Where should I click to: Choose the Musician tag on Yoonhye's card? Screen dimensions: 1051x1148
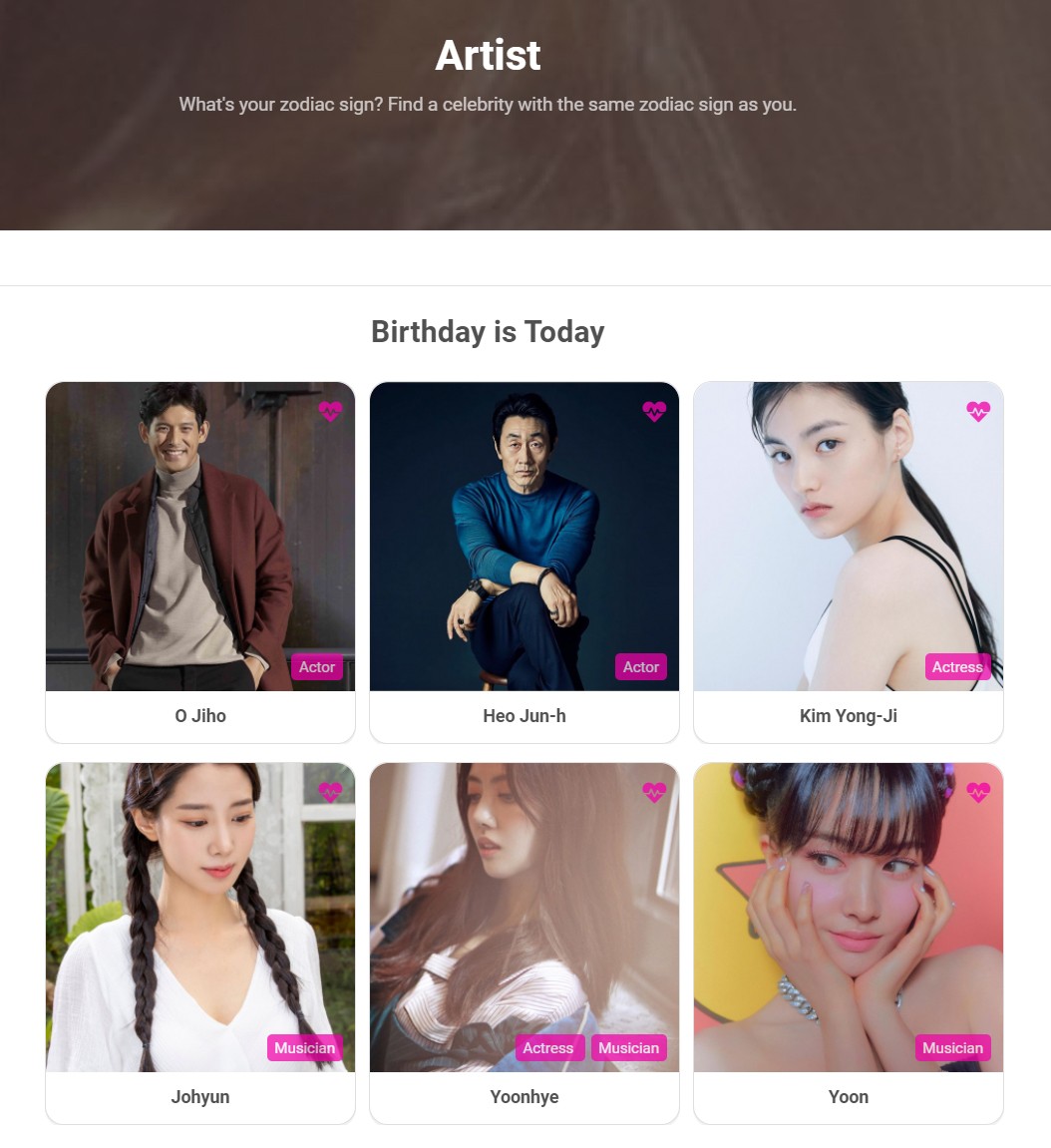(628, 1047)
